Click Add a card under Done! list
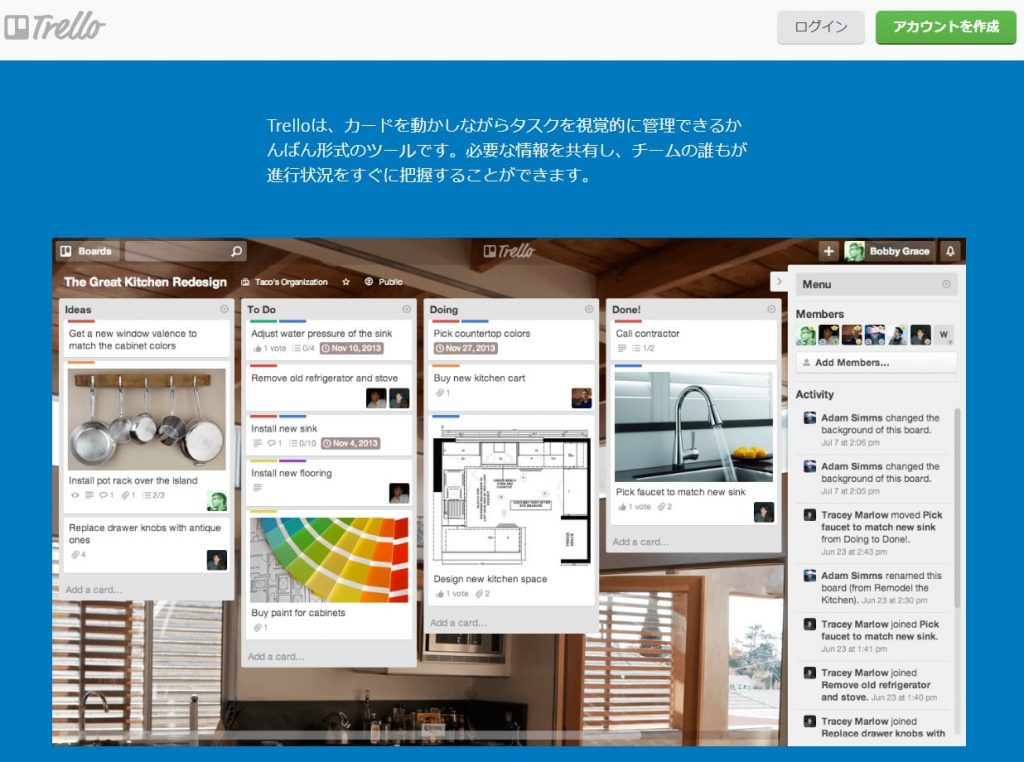This screenshot has height=762, width=1024. pyautogui.click(x=641, y=542)
